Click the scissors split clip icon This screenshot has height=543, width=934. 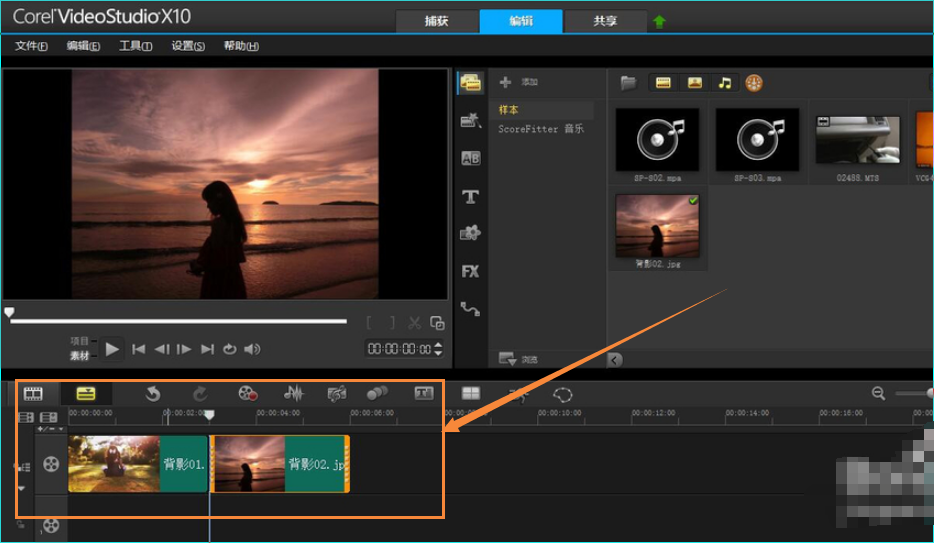[x=413, y=322]
